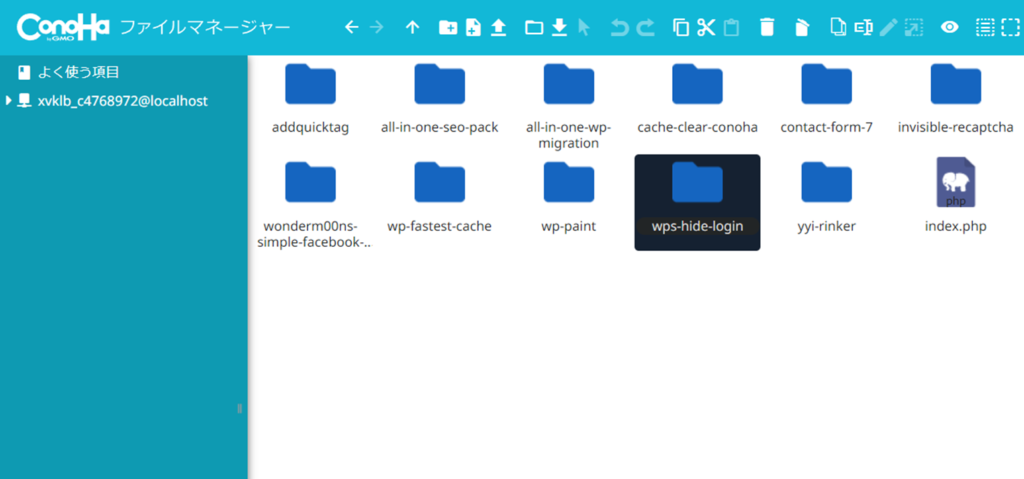Click the highlighted wps-hide-login folder
1024x479 pixels.
[697, 203]
